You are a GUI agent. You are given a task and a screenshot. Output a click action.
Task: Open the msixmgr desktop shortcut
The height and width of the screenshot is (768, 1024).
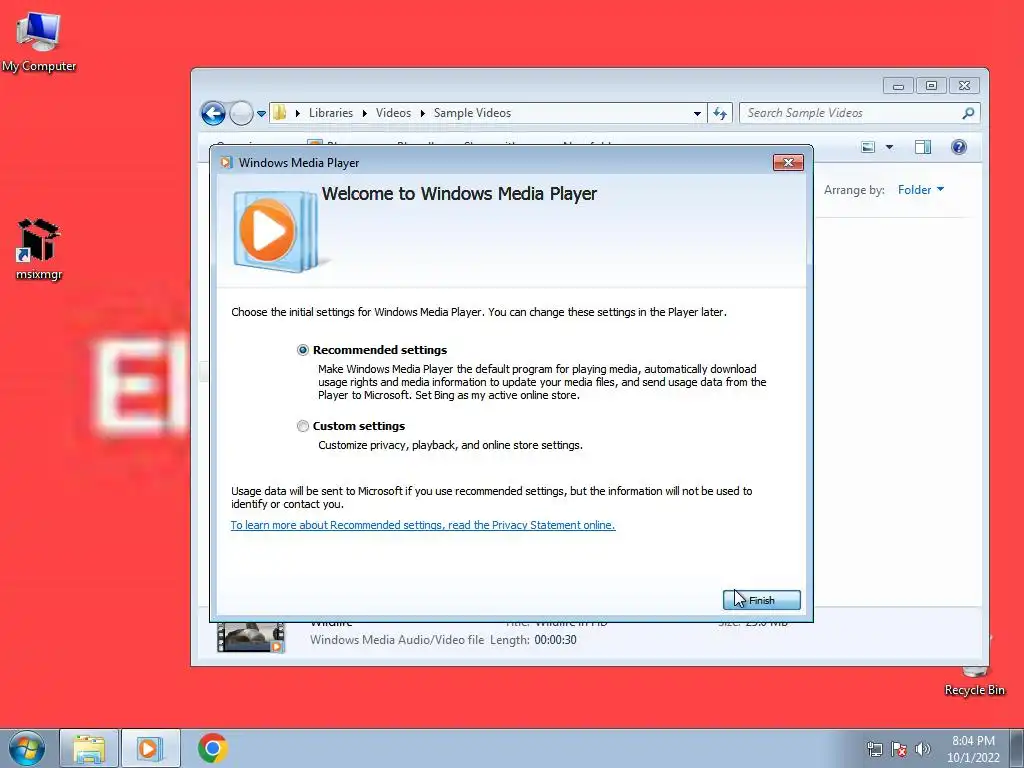pyautogui.click(x=39, y=249)
